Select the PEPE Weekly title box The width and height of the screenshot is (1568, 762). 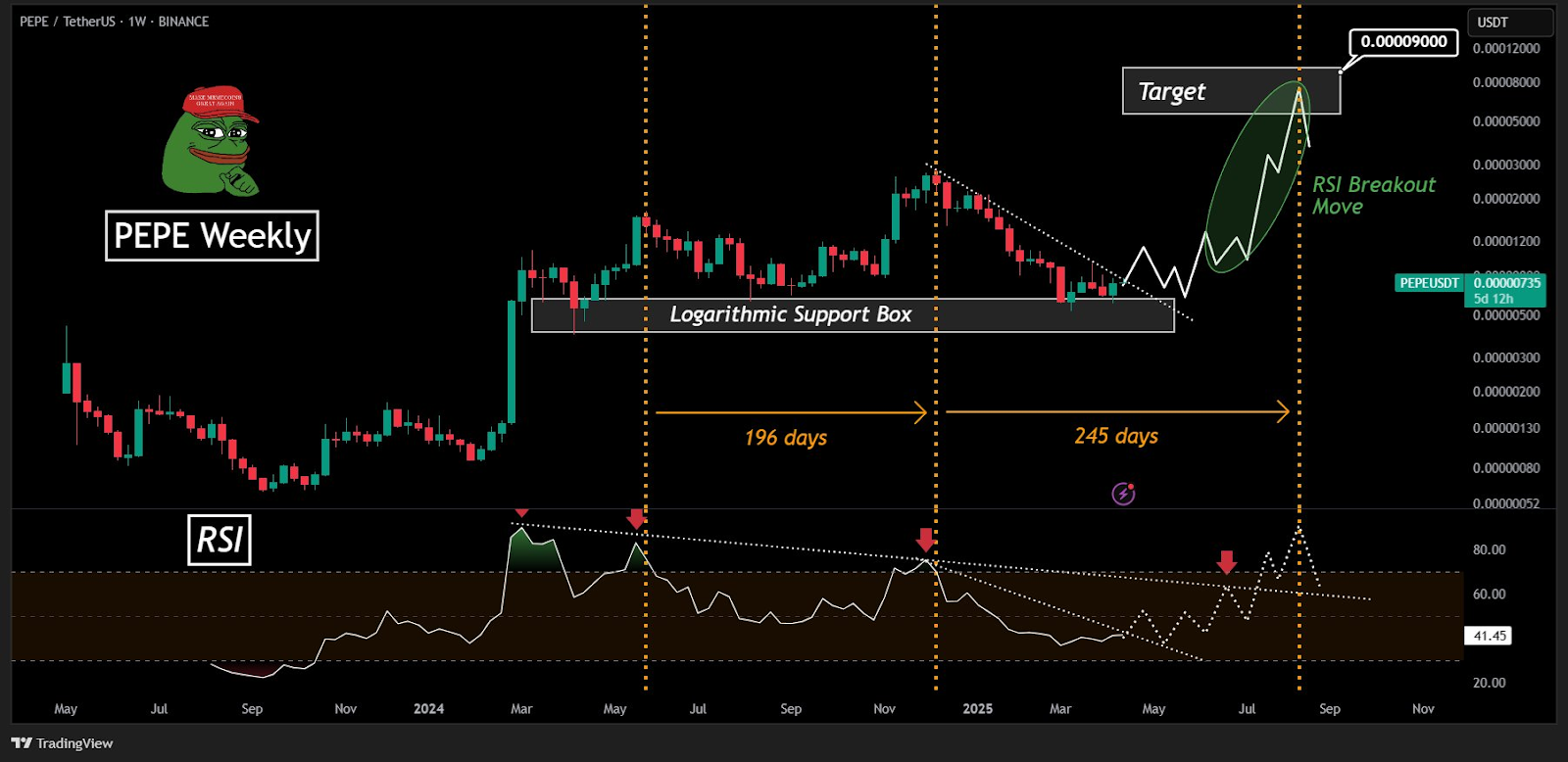point(212,236)
